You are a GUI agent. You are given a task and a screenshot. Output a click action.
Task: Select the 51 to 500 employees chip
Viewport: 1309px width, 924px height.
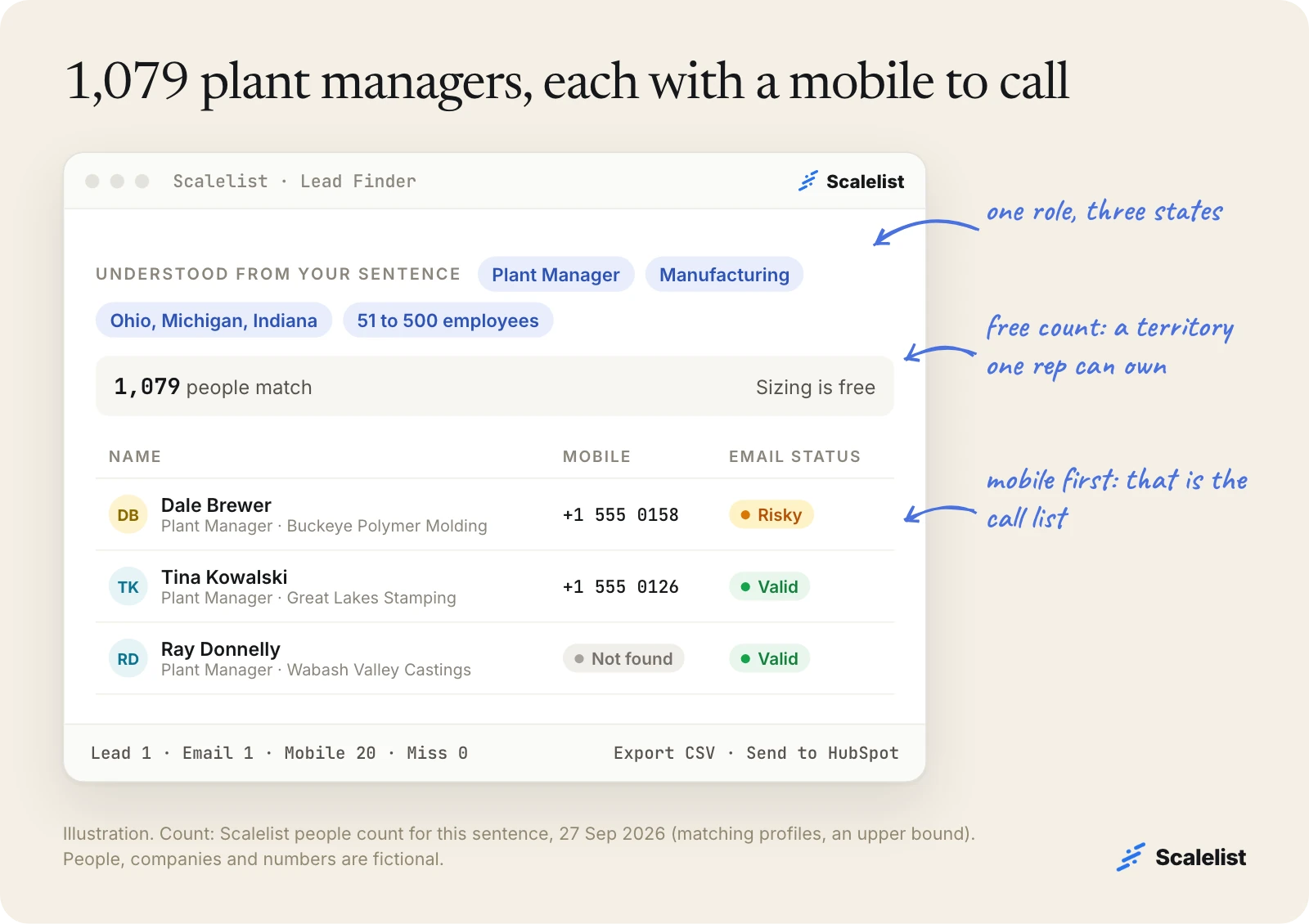(448, 321)
